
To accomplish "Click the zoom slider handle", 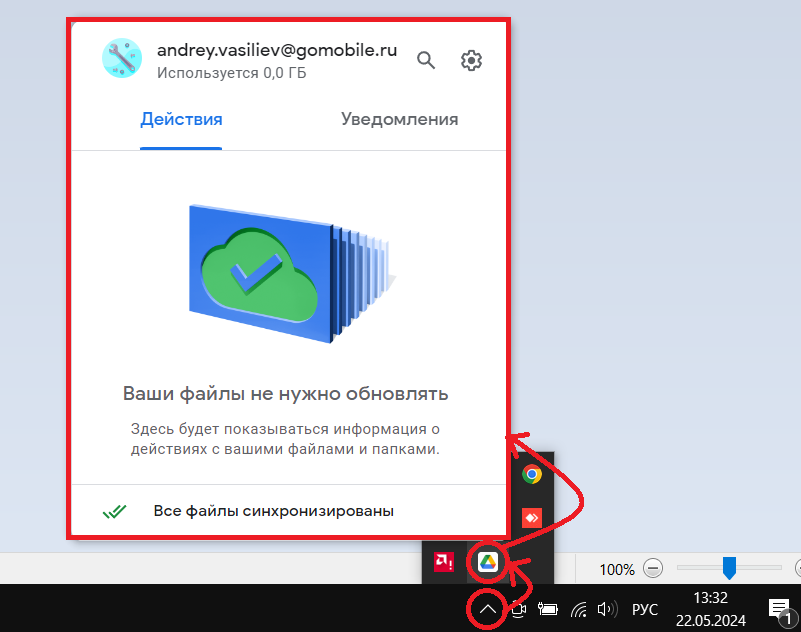I will [x=729, y=568].
